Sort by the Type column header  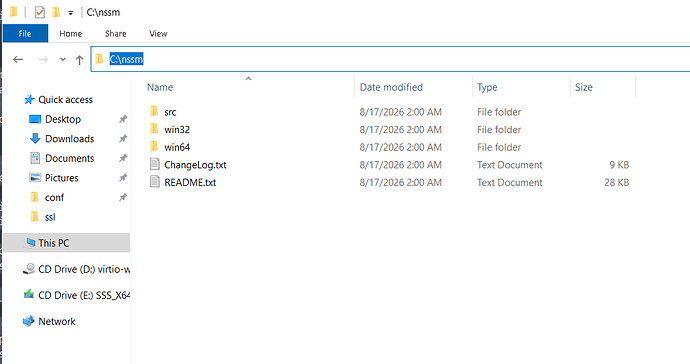487,87
